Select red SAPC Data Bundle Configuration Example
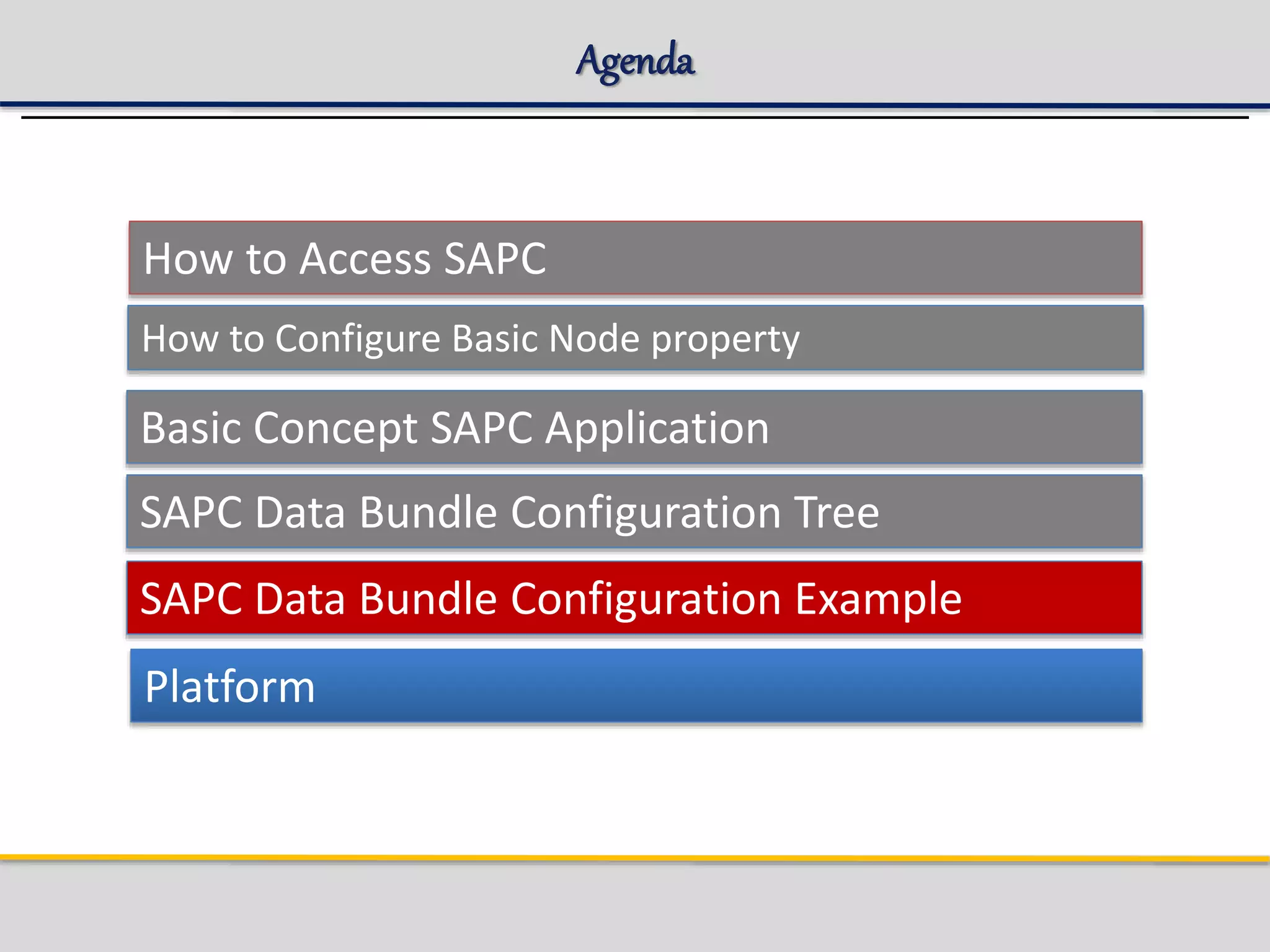1270x952 pixels. [634, 597]
